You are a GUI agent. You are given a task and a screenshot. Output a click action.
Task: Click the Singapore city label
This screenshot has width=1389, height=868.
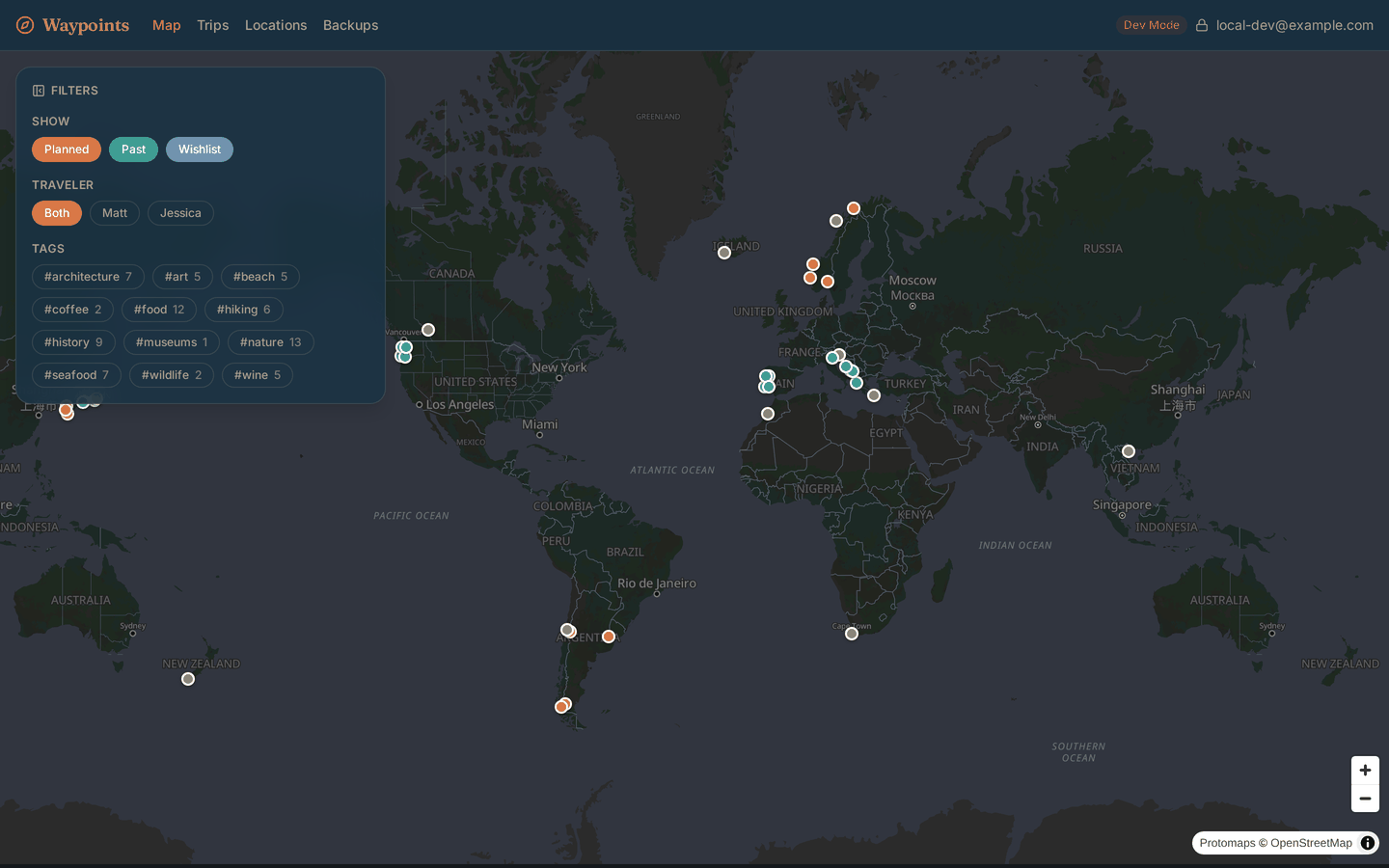pos(1122,504)
